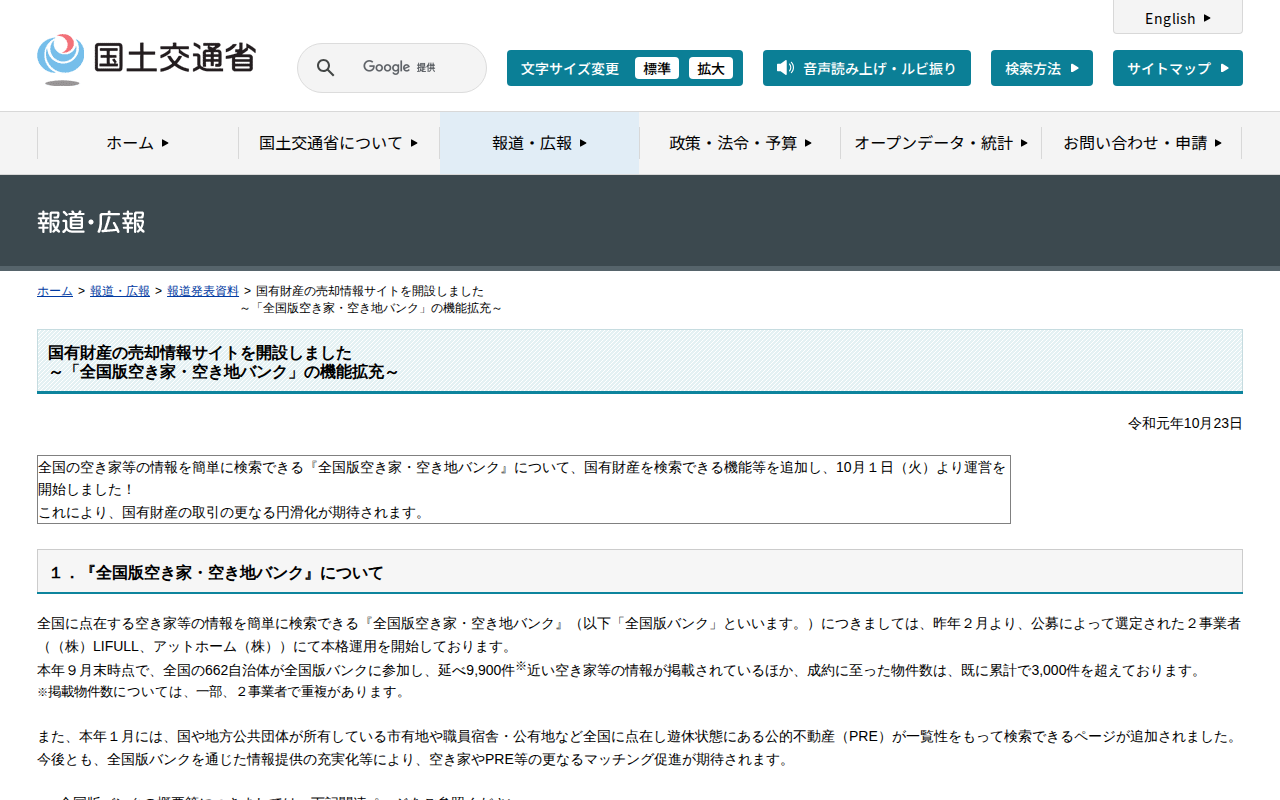Open the 政策・法令・予算 menu
Screen dimensions: 1280x800
(x=741, y=143)
